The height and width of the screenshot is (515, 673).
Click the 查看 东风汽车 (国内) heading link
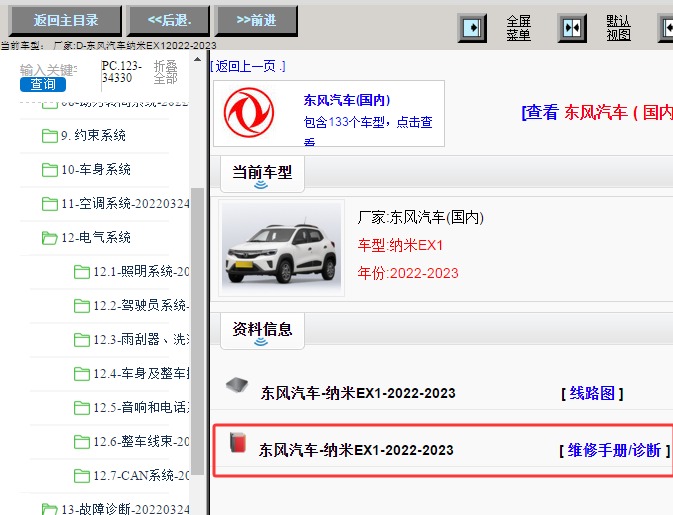point(597,112)
